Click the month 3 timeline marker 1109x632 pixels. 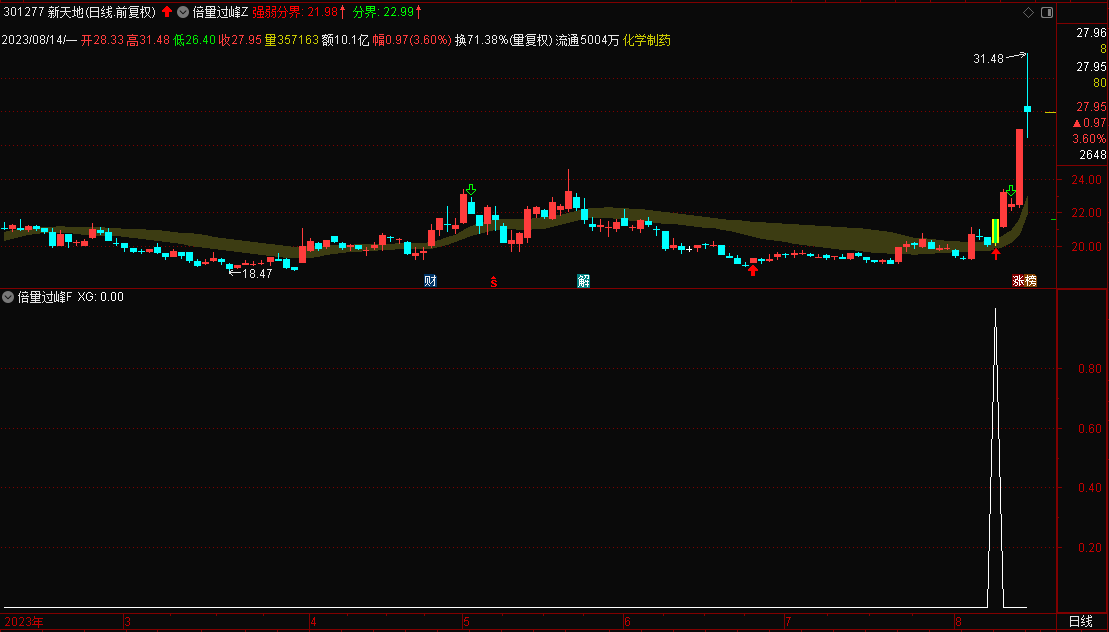point(128,622)
